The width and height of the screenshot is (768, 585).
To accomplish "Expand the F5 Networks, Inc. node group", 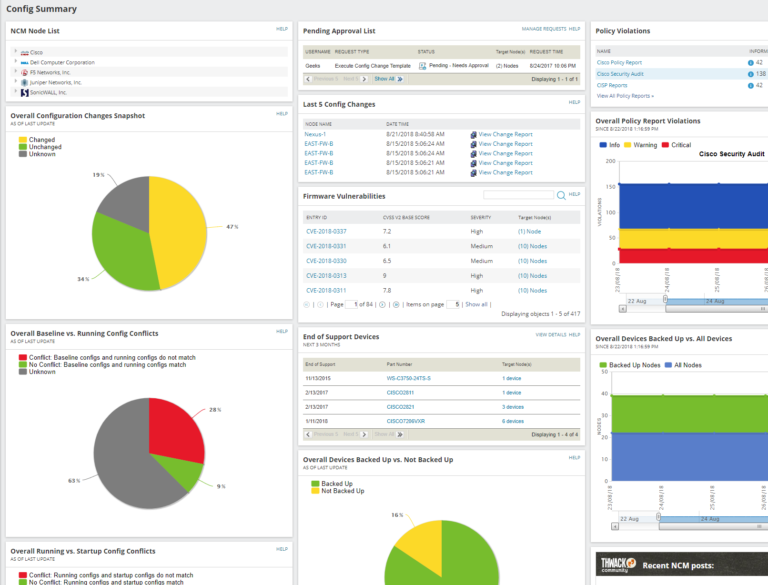I will pyautogui.click(x=16, y=71).
